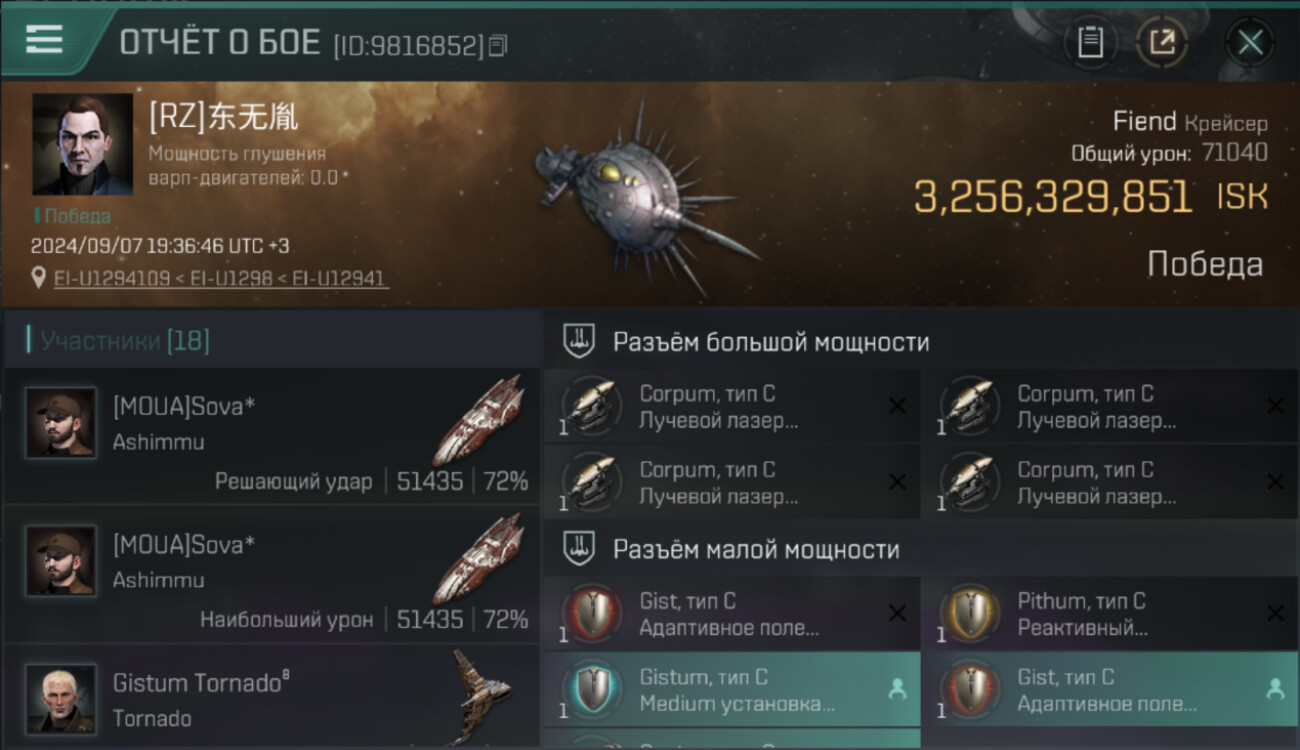This screenshot has height=750, width=1300.
Task: Open location link EI-U1294109
Action: (x=112, y=278)
